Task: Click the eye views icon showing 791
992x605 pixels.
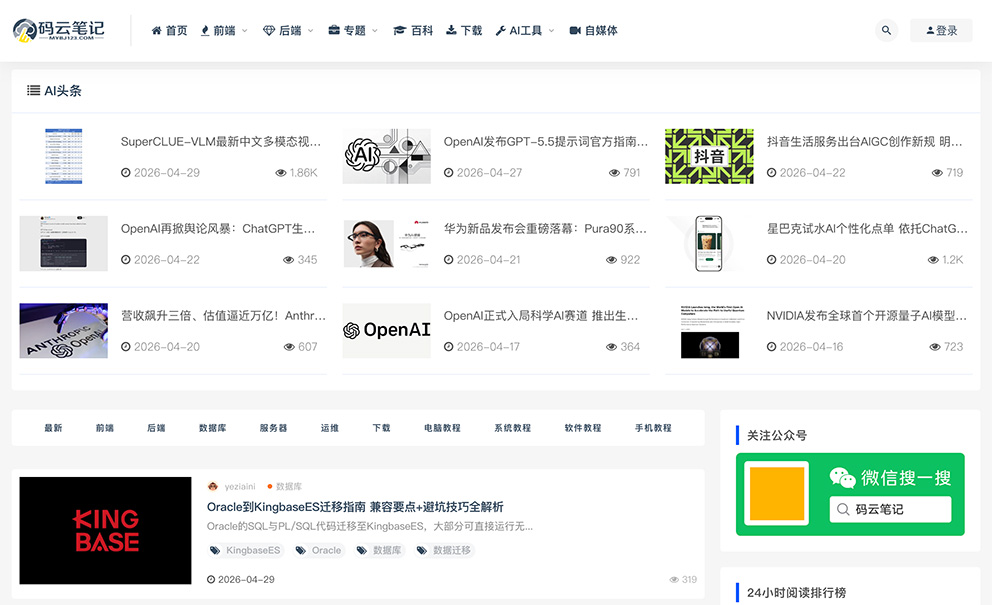Action: click(x=614, y=173)
